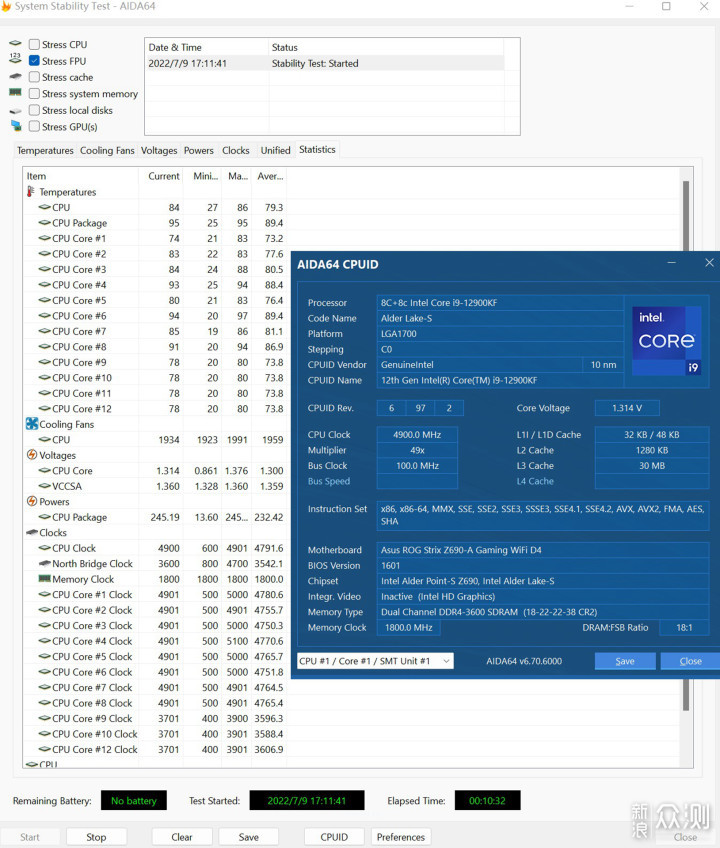Screen dimensions: 720x848
Task: Select the CPU Core #4 Clock row
Action: click(155, 641)
